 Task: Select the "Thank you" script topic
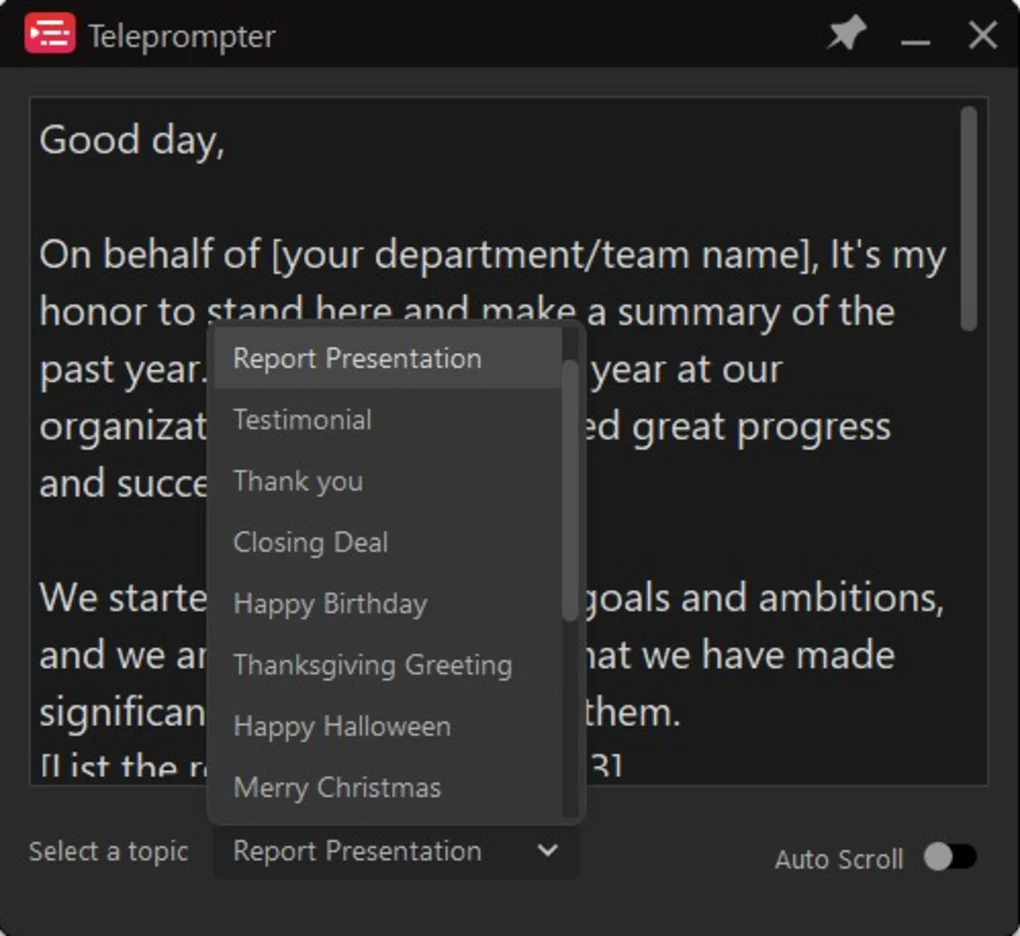pyautogui.click(x=297, y=481)
